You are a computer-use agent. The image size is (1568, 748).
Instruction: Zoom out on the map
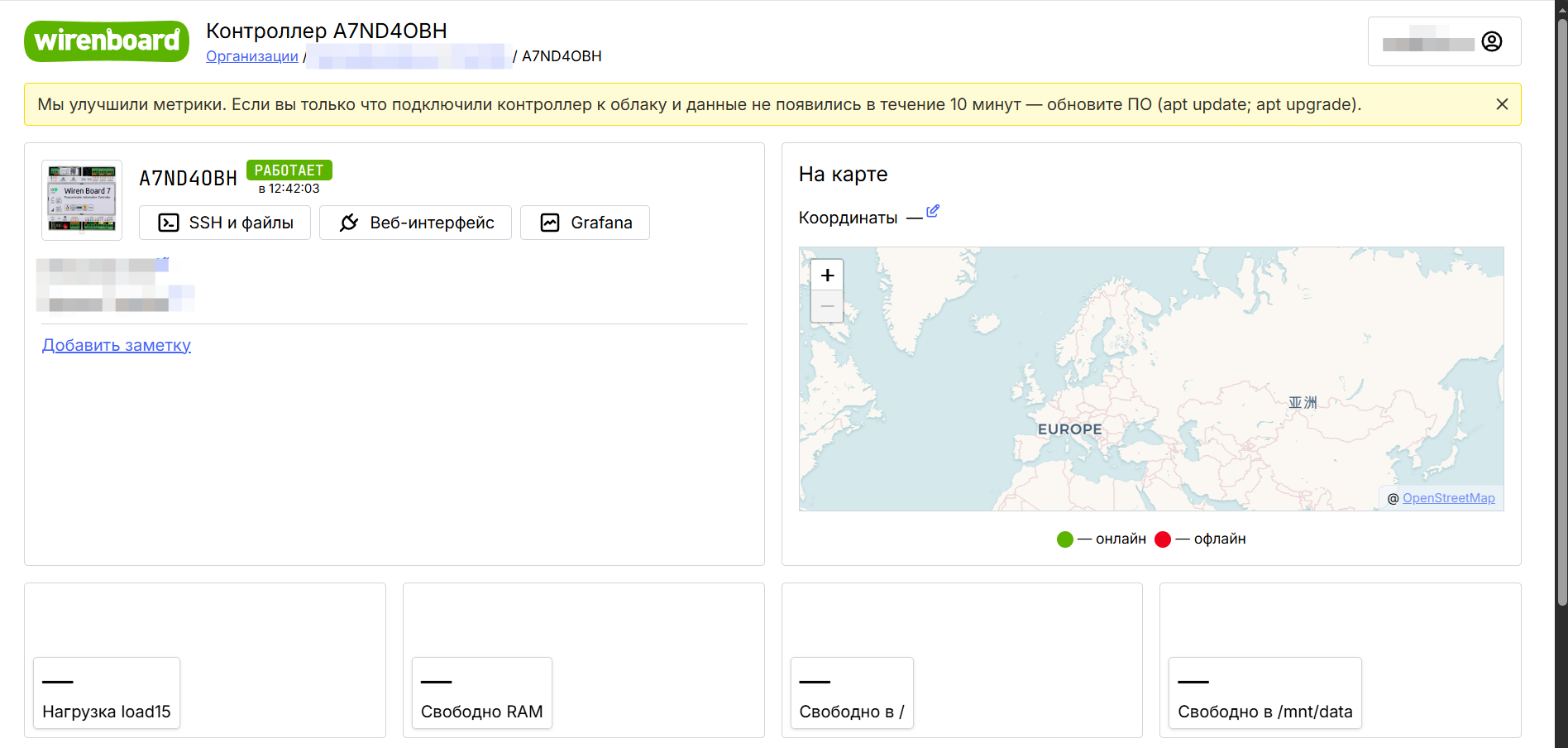827,306
